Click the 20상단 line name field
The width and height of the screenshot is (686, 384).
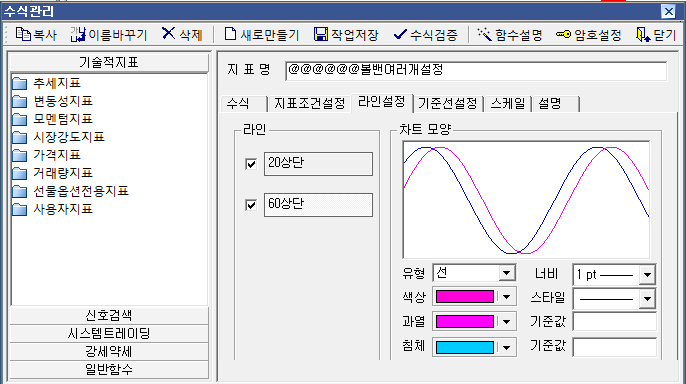point(318,164)
